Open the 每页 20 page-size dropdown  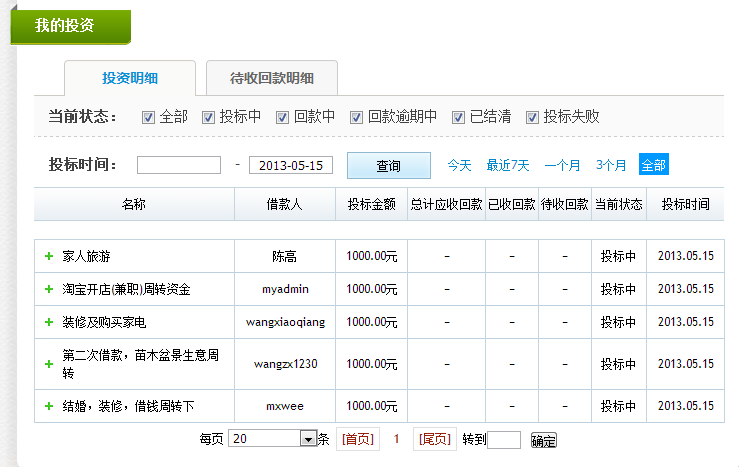coord(272,439)
